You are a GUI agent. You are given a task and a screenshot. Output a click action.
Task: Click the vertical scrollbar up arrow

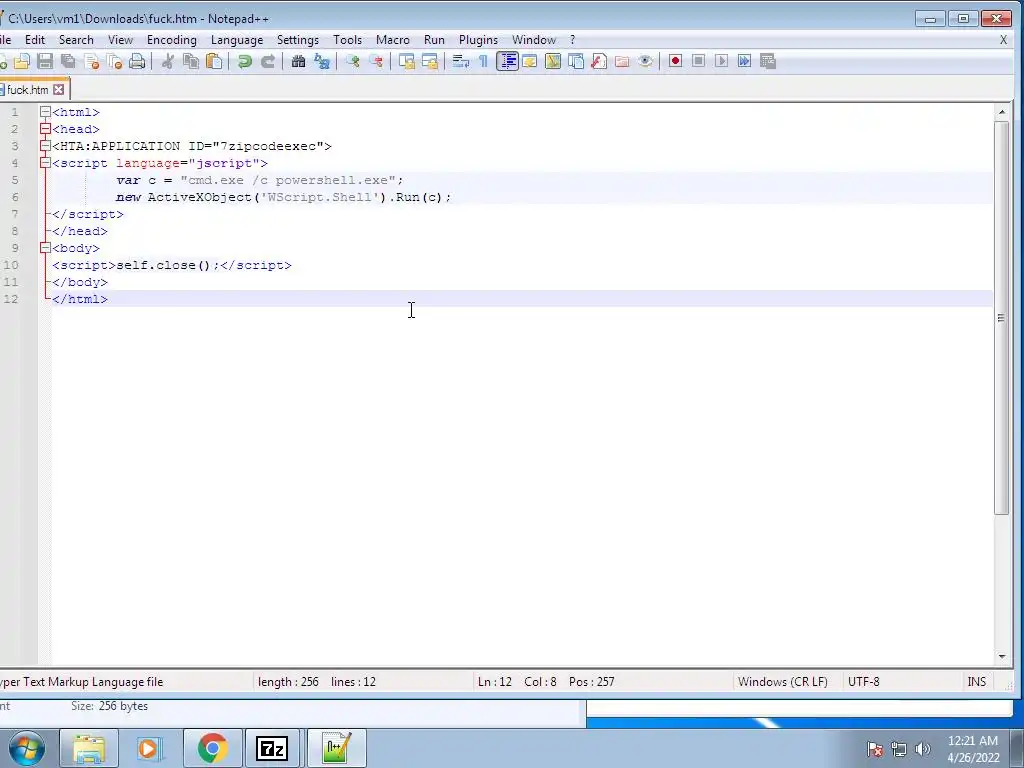(x=1002, y=112)
